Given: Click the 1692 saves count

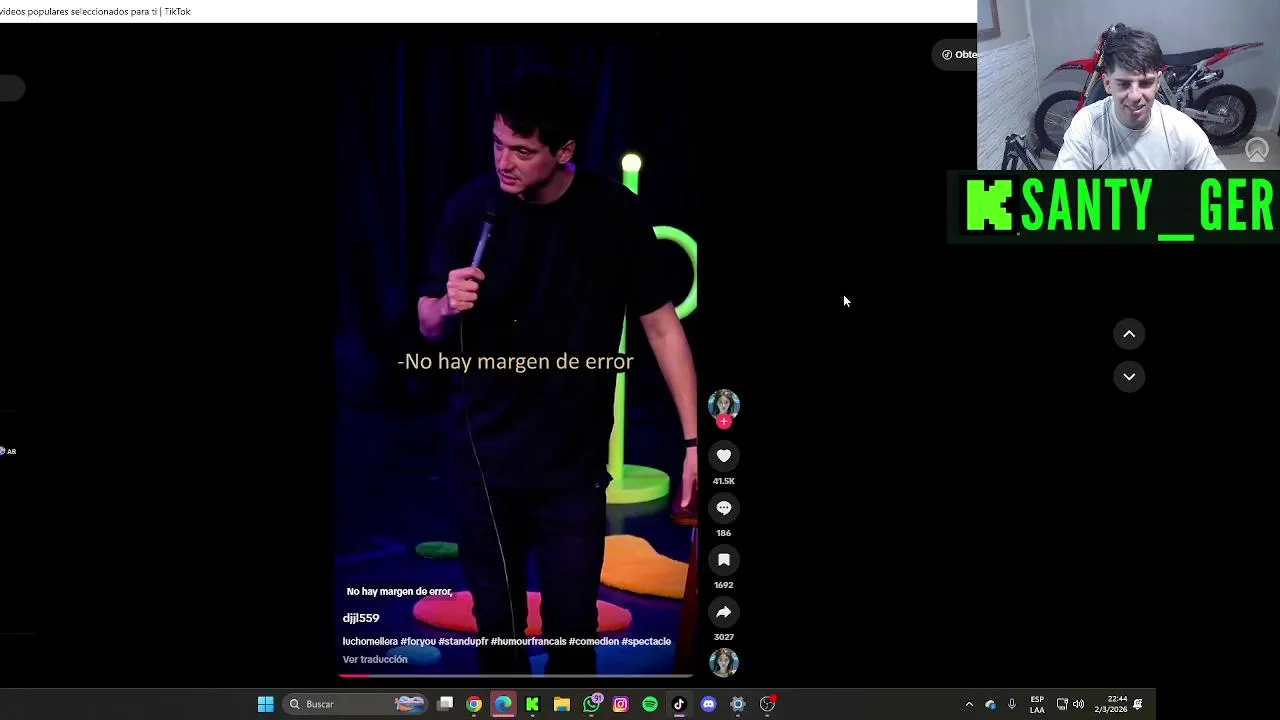Looking at the screenshot, I should (x=724, y=585).
